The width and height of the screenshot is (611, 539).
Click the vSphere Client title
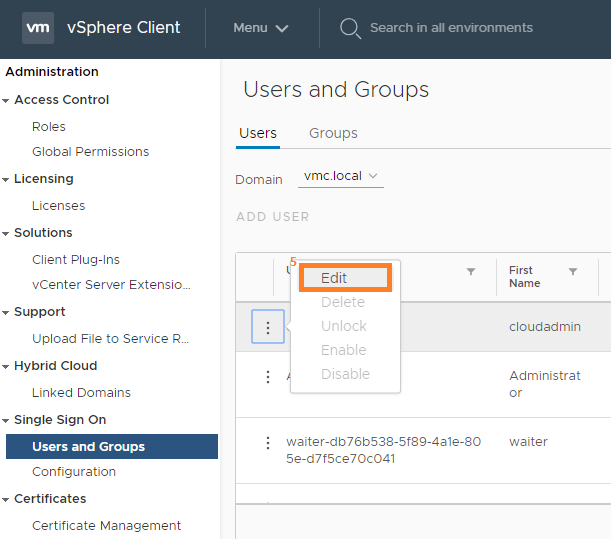pyautogui.click(x=124, y=28)
